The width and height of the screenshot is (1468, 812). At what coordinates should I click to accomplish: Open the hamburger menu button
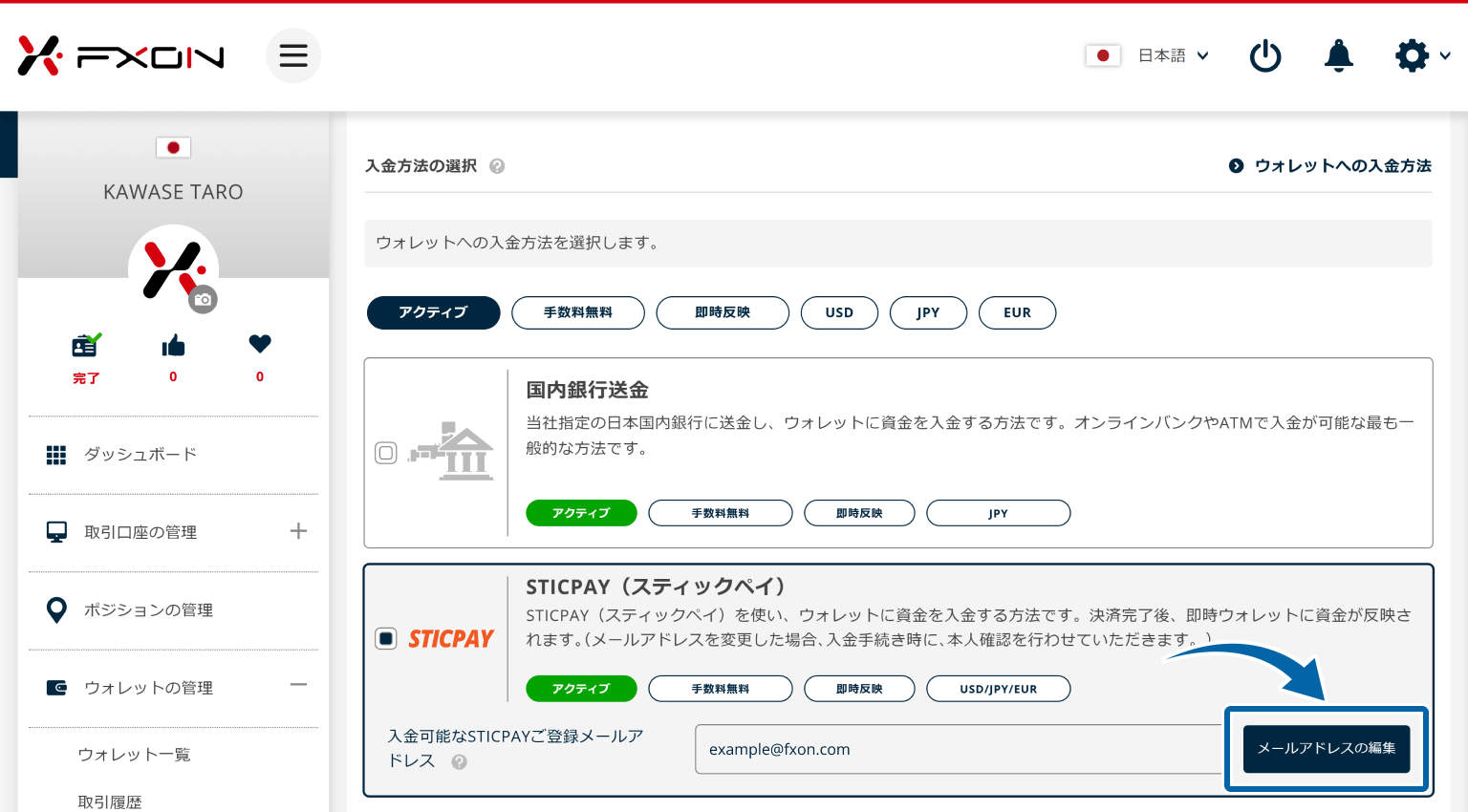293,55
